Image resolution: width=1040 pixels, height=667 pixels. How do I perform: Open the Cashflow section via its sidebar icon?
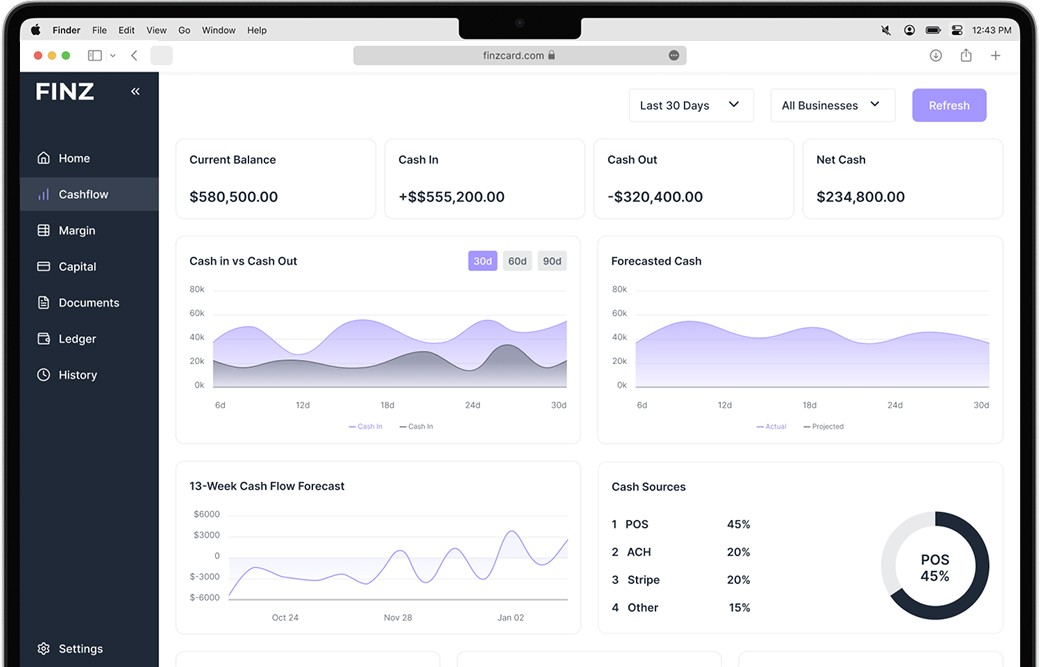44,194
